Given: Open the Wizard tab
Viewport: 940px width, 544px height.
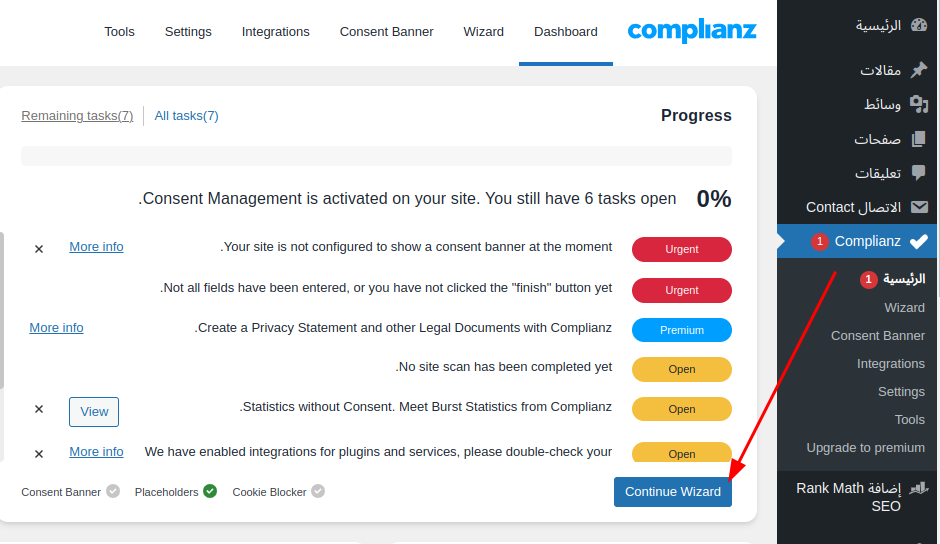Looking at the screenshot, I should point(483,32).
